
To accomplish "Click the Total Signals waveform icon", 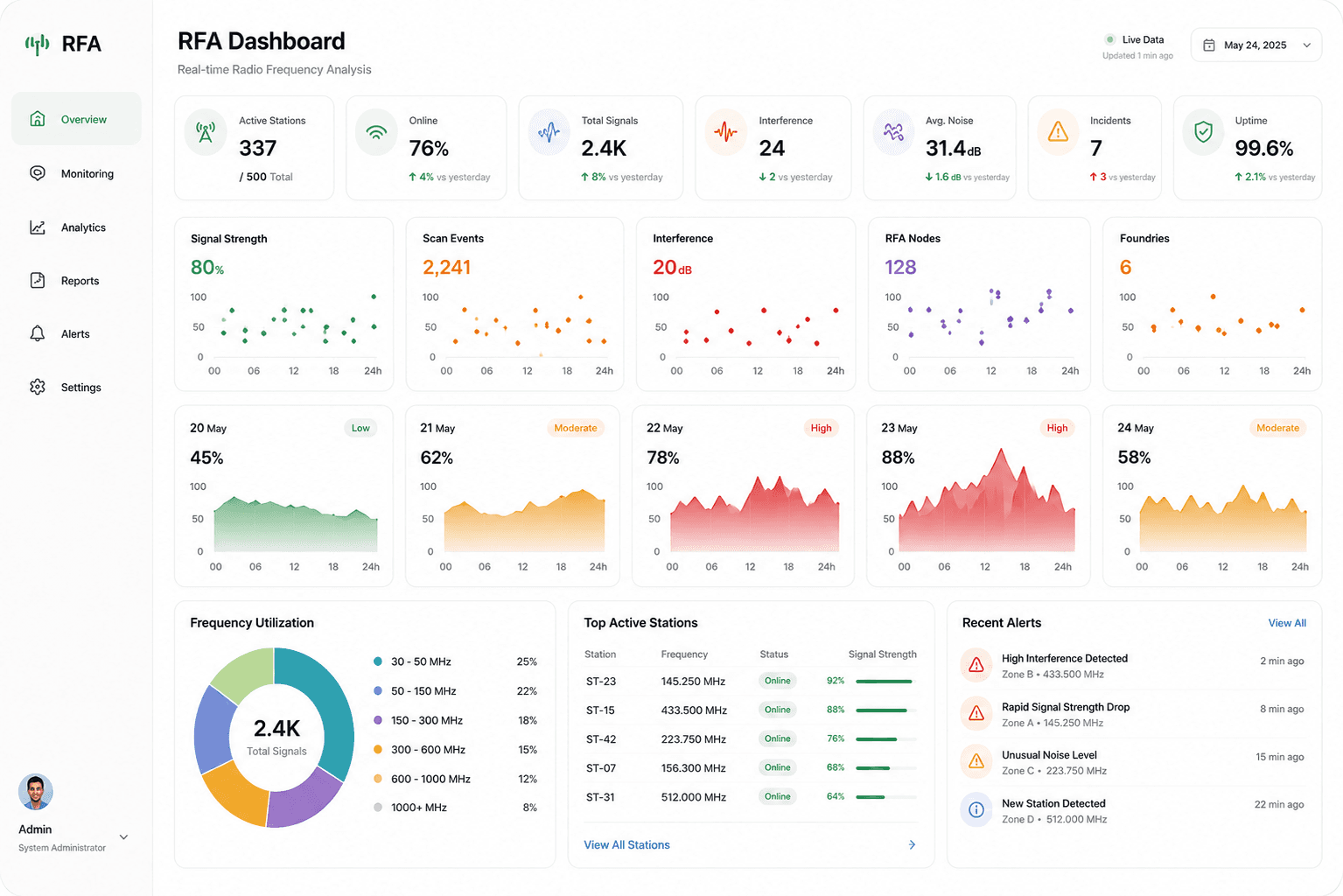I will (x=549, y=133).
